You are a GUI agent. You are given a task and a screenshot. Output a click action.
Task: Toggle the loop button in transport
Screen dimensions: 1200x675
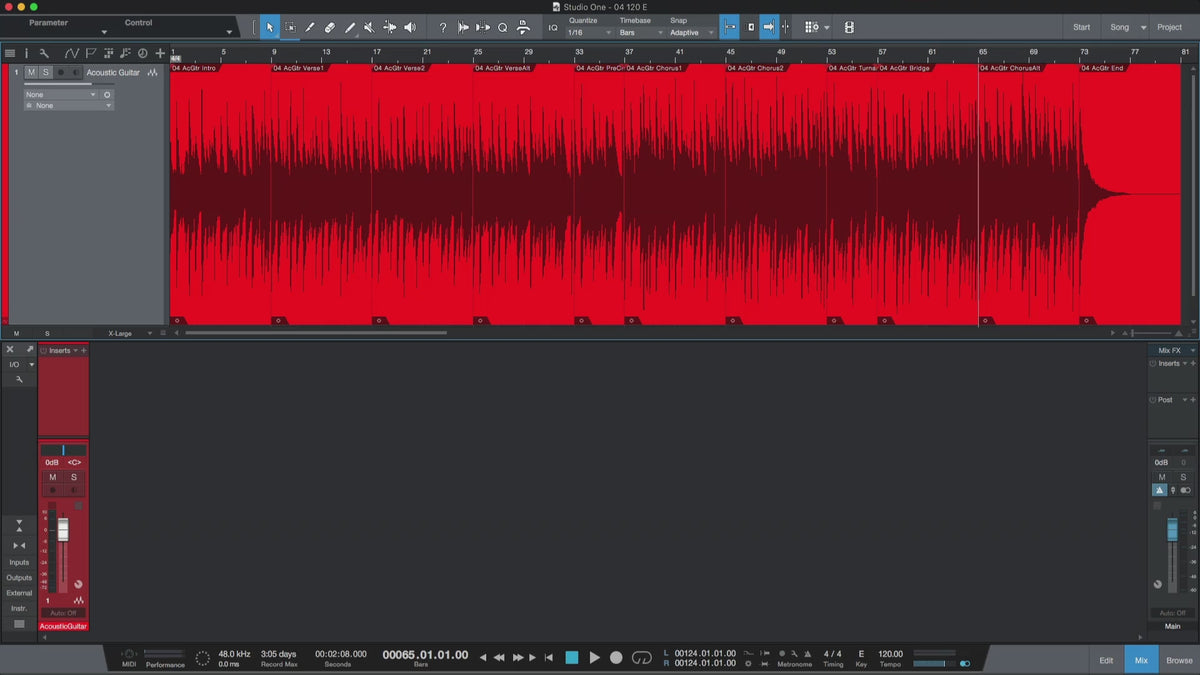pos(642,657)
